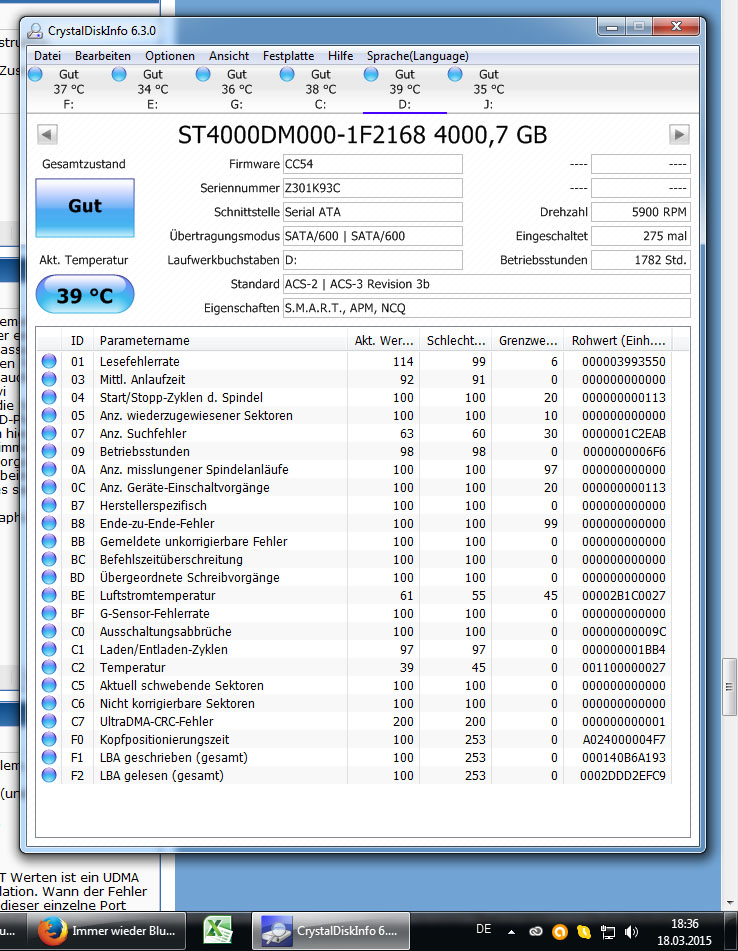The width and height of the screenshot is (738, 951).
Task: Click status icon for UltraDMA-CRC-Fehler row
Action: point(49,721)
